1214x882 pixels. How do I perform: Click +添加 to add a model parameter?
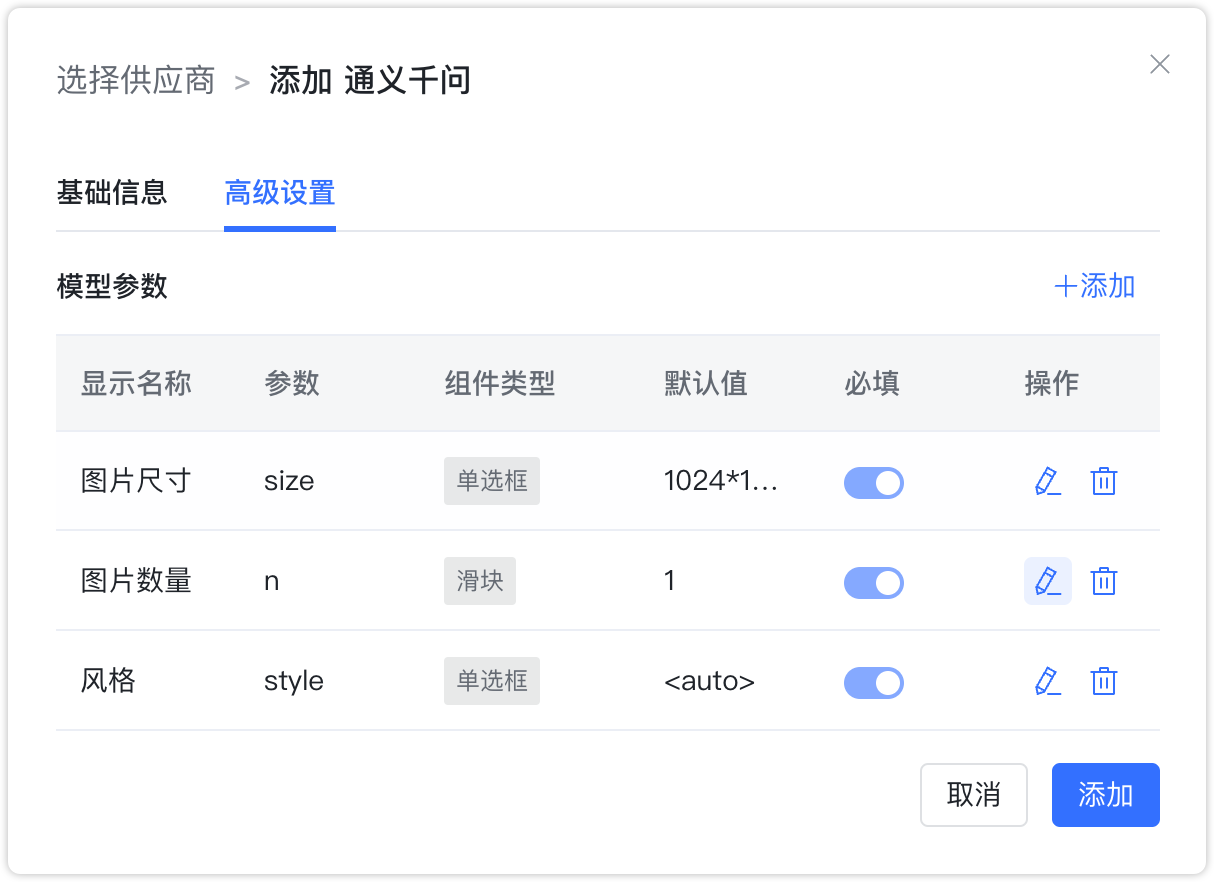tap(1094, 286)
